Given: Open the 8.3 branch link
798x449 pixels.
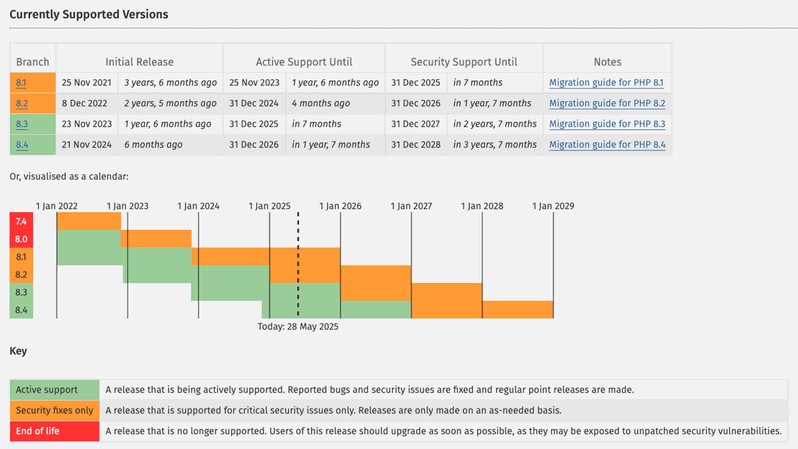Looking at the screenshot, I should (x=21, y=124).
